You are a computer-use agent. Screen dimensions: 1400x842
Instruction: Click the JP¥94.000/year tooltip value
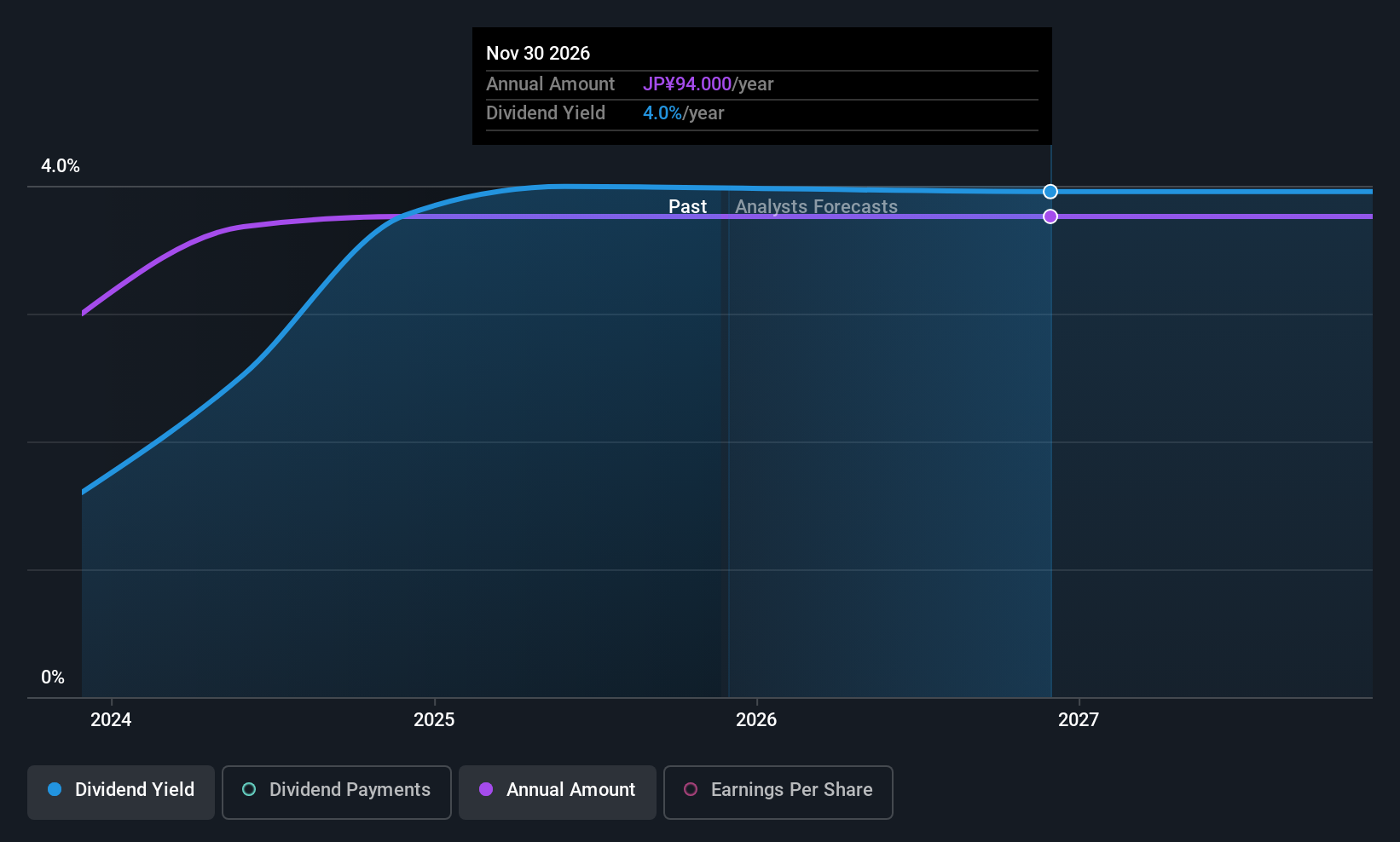pyautogui.click(x=708, y=84)
